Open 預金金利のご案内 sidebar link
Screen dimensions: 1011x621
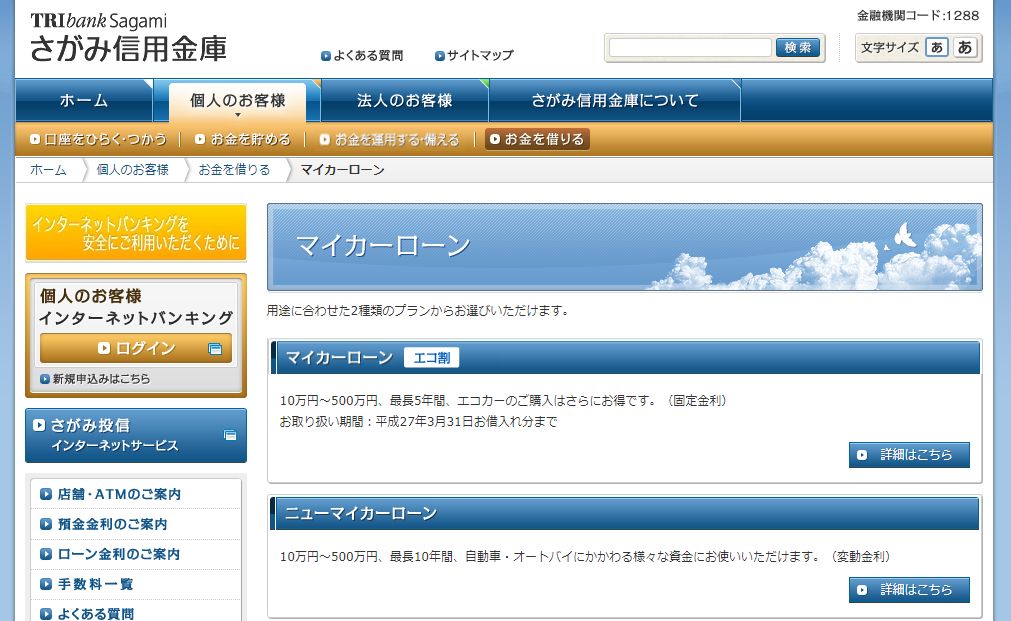coord(112,524)
